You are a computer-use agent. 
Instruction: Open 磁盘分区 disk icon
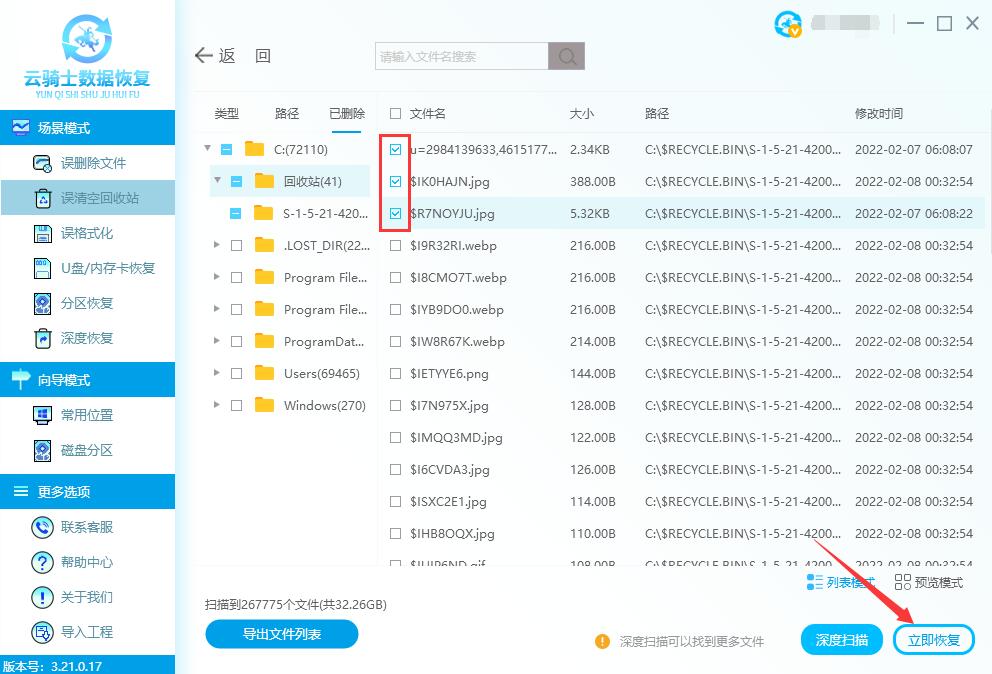point(42,451)
